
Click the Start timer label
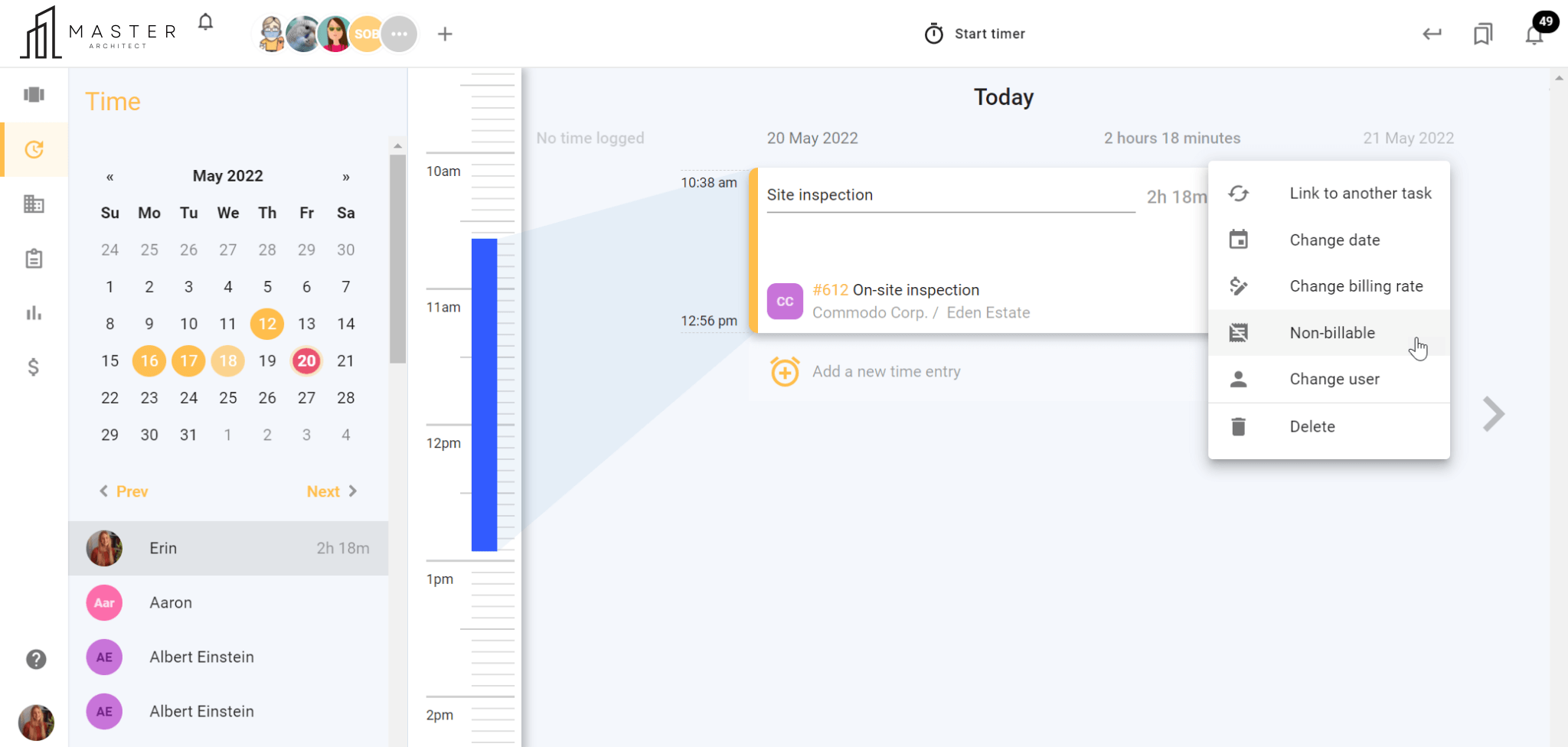point(989,34)
